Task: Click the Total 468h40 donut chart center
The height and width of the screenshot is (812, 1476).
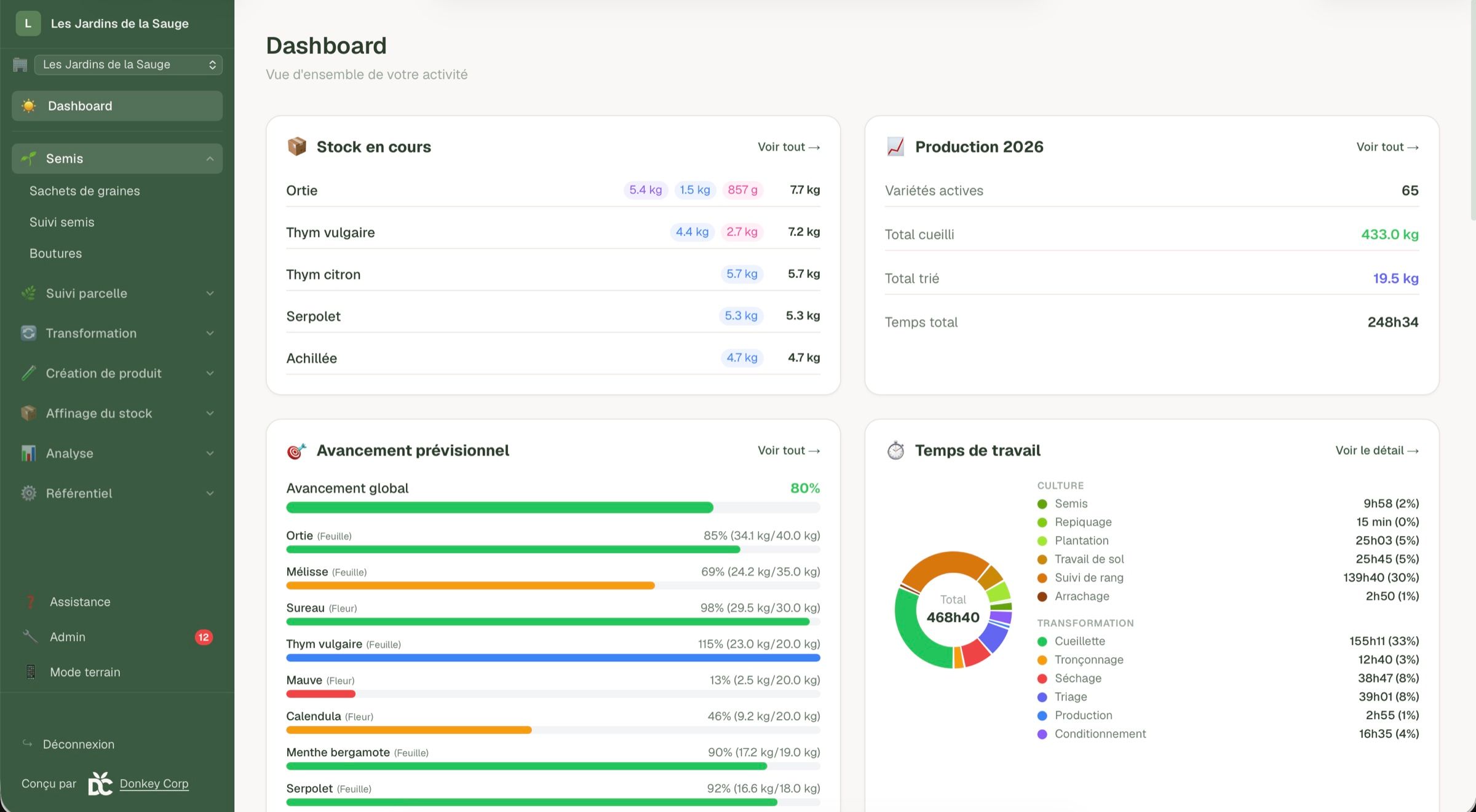Action: 953,609
